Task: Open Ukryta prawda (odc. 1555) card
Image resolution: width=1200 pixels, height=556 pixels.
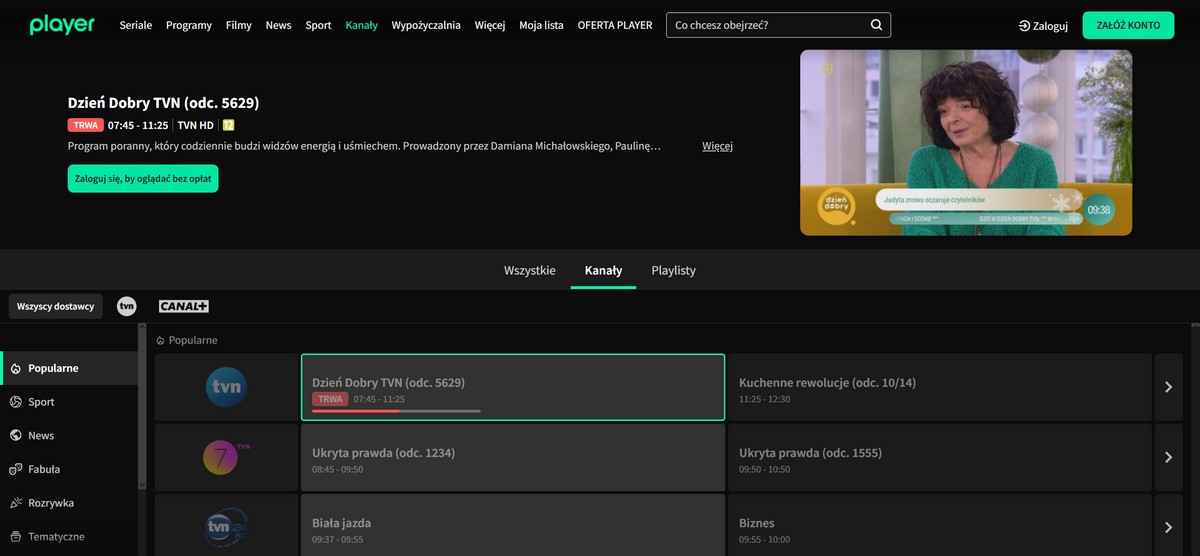Action: (940, 457)
